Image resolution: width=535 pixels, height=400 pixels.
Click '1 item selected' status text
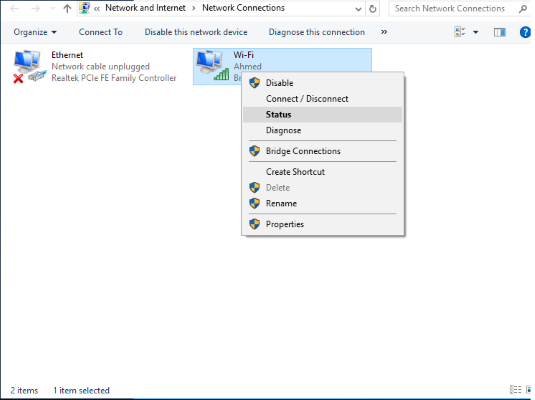[x=81, y=390]
